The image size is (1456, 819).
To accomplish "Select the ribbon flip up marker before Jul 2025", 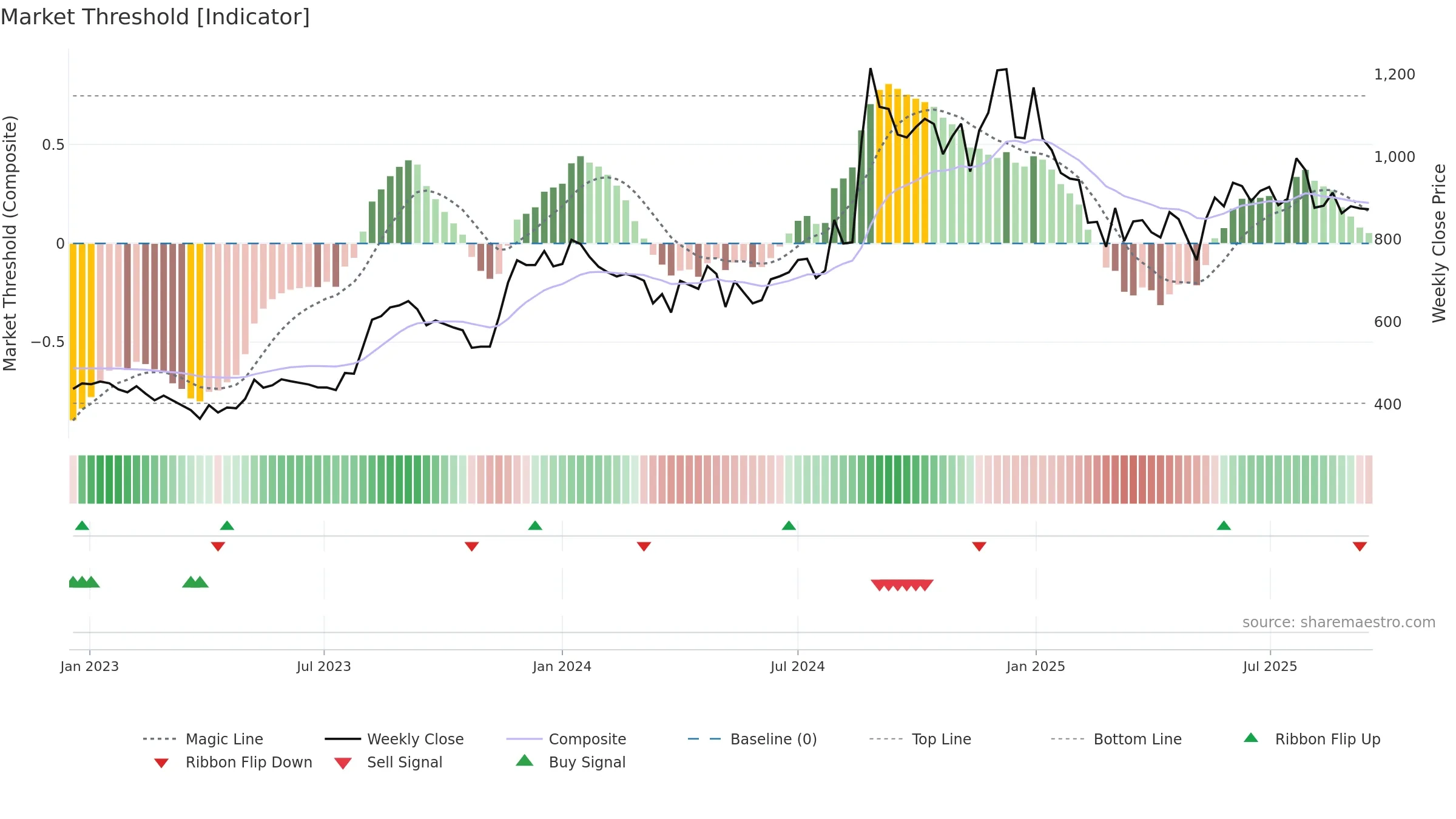I will (1224, 525).
